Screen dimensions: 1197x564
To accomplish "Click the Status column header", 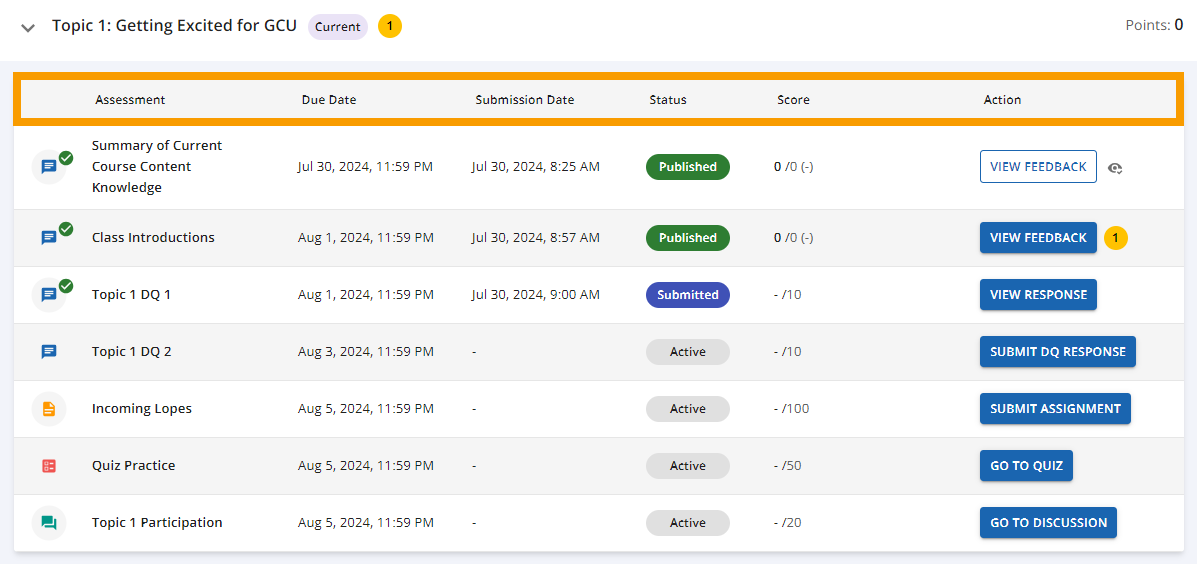I will [668, 99].
